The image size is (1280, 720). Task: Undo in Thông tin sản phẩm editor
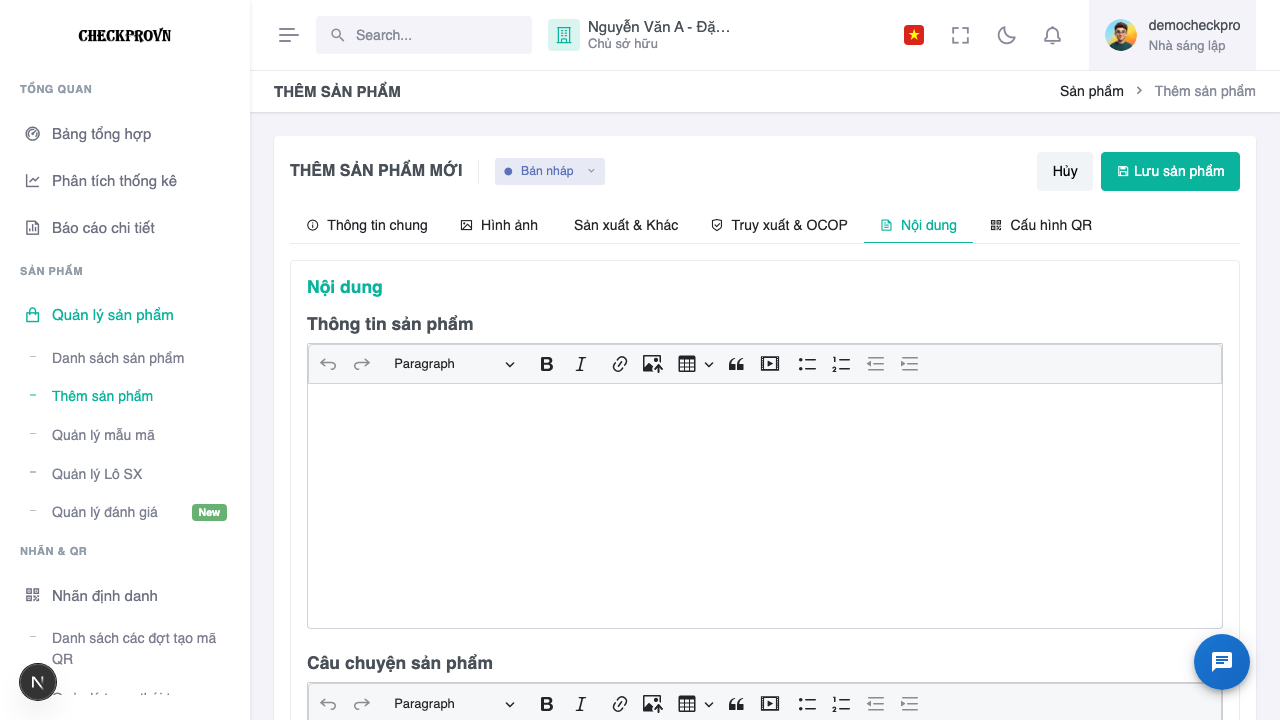click(328, 364)
